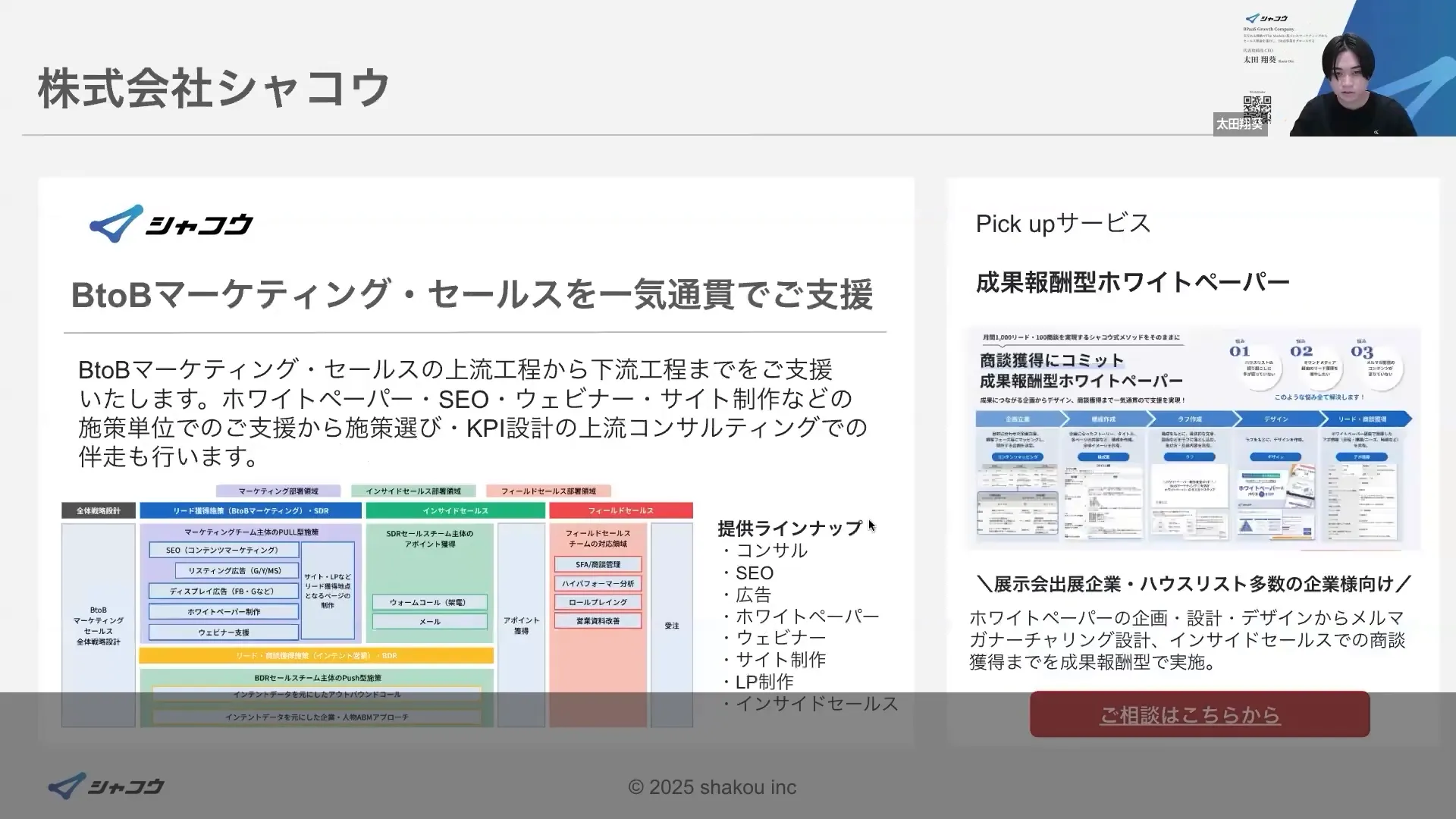
Task: Click the 営業資料改善 box
Action: pos(598,620)
